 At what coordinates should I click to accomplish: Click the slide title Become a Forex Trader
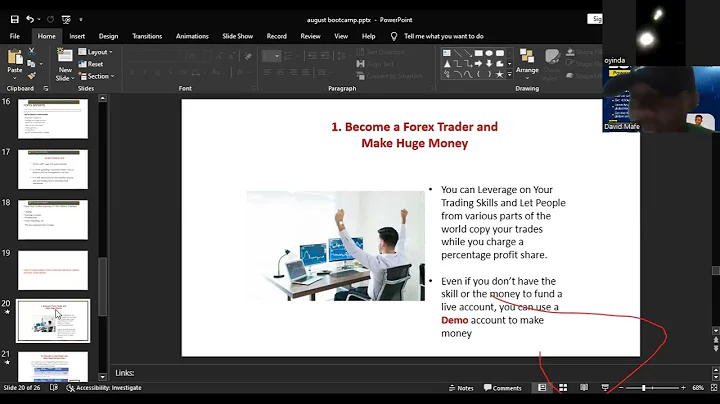[x=414, y=135]
